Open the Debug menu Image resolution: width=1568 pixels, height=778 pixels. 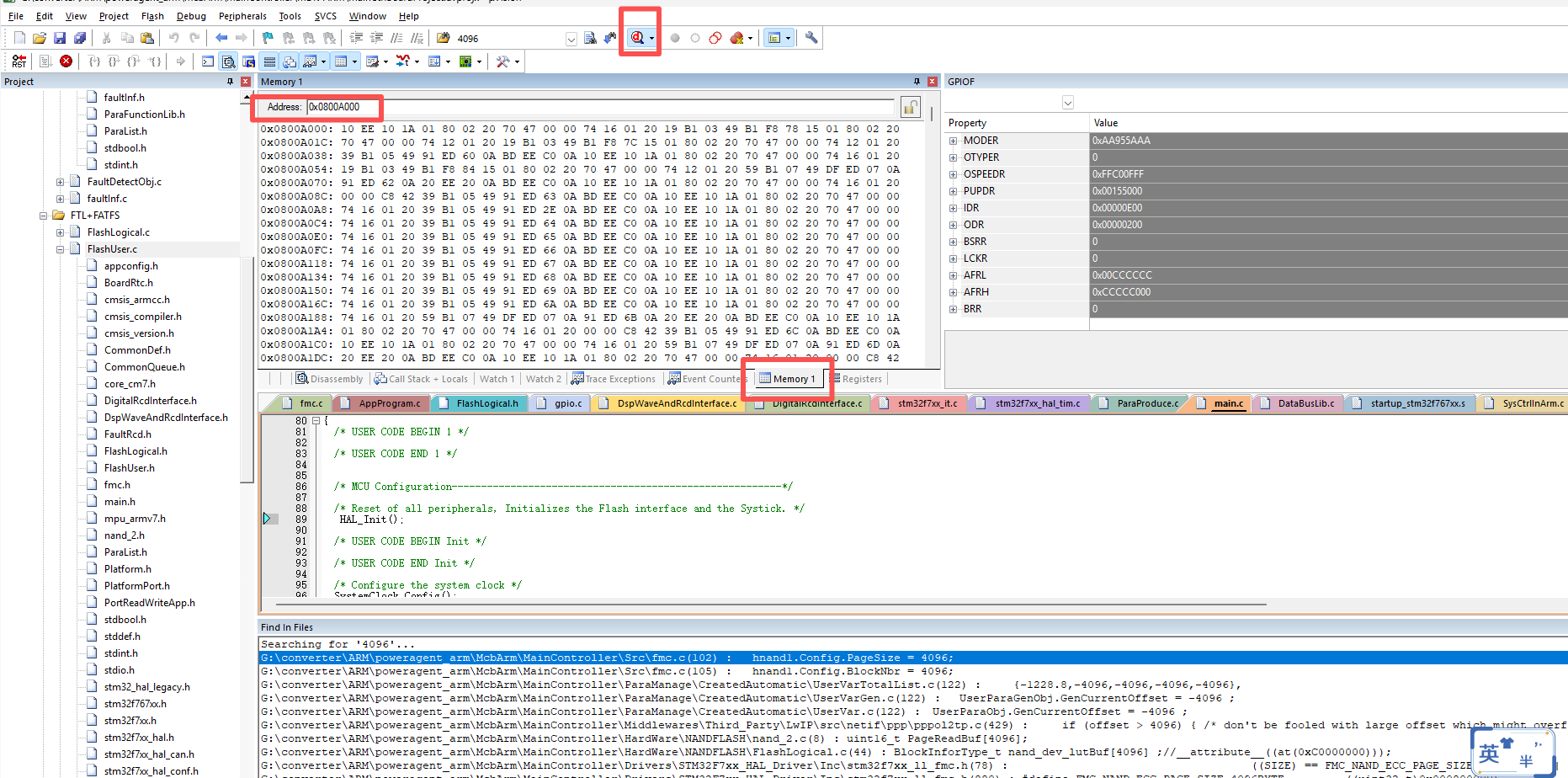pos(191,16)
